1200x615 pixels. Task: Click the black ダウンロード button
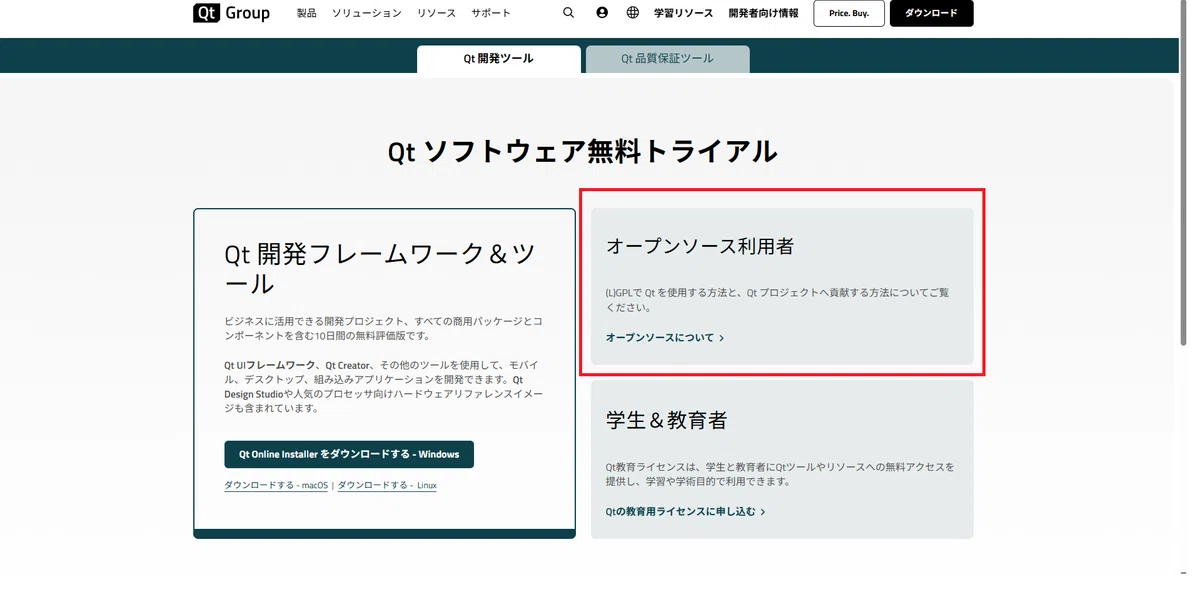pyautogui.click(x=931, y=13)
